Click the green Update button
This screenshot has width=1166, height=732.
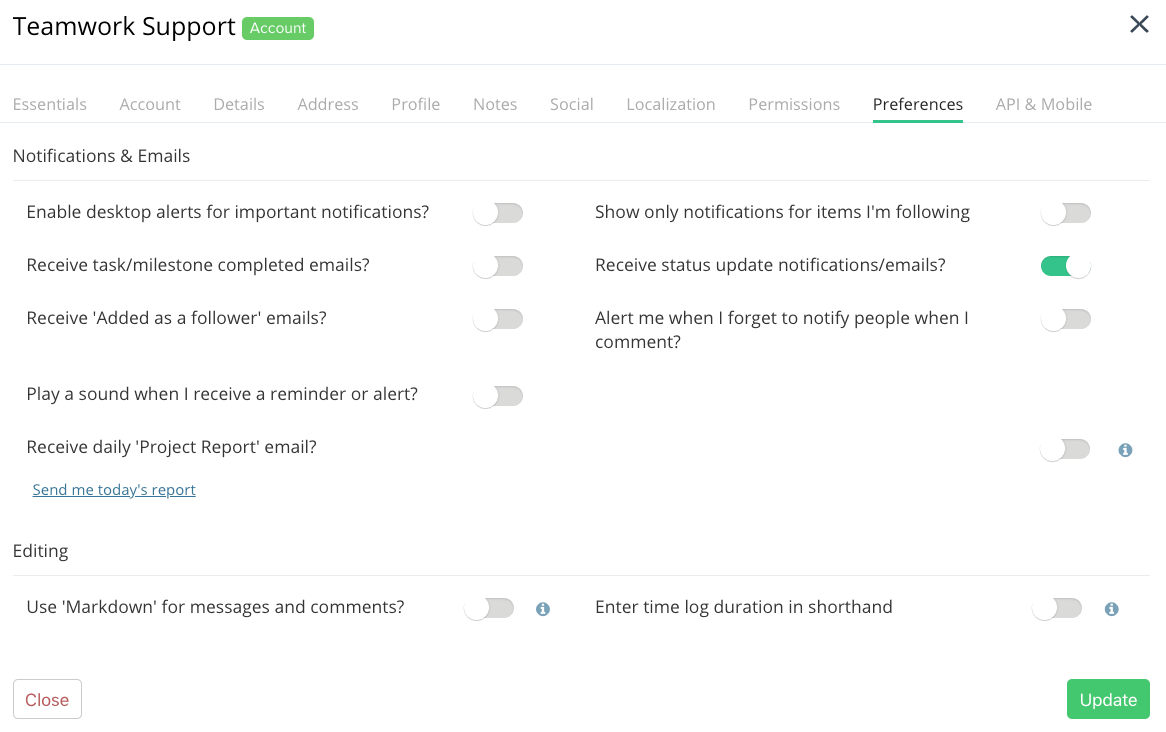[1108, 699]
